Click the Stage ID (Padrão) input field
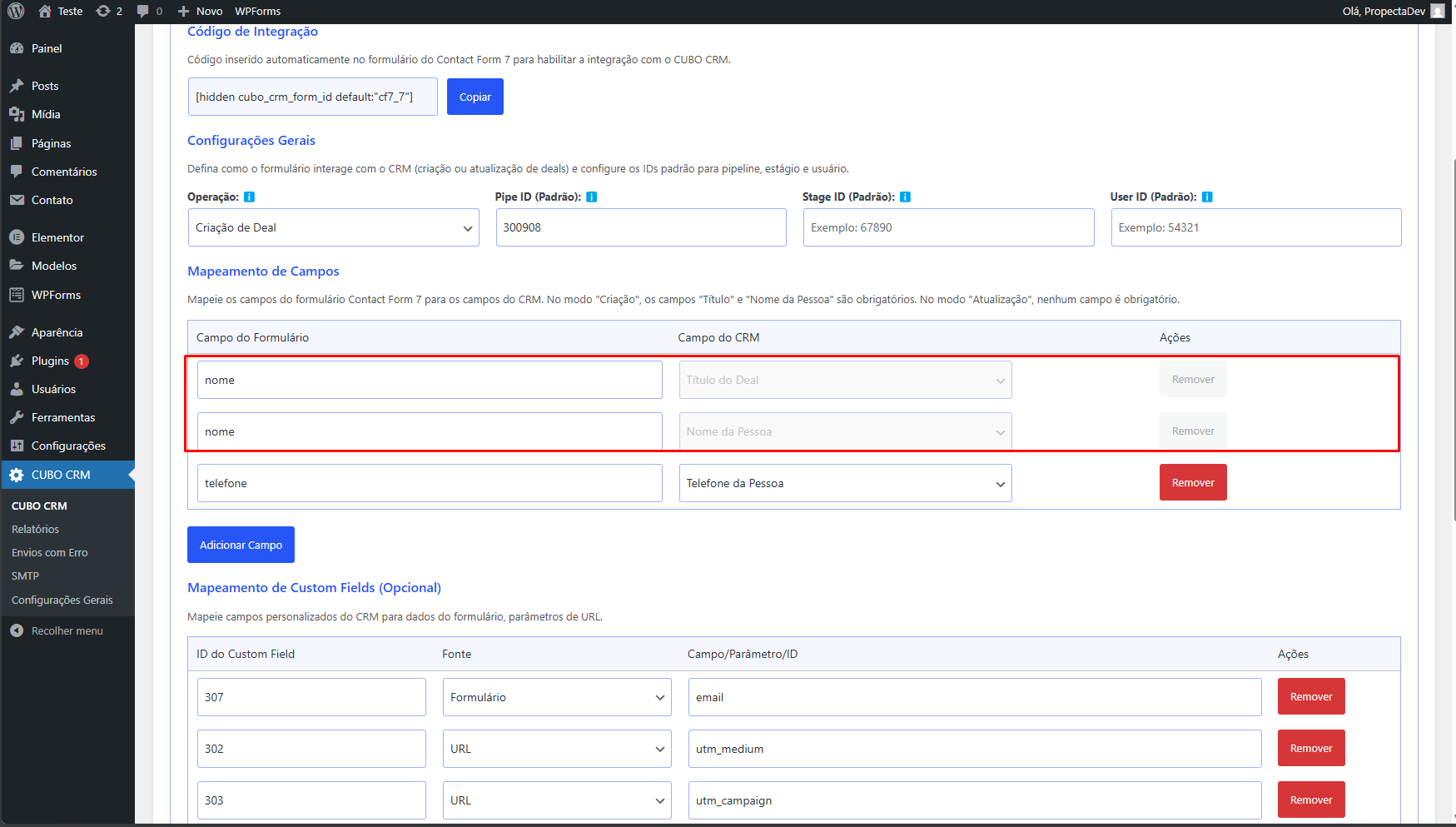This screenshot has height=827, width=1456. point(947,227)
